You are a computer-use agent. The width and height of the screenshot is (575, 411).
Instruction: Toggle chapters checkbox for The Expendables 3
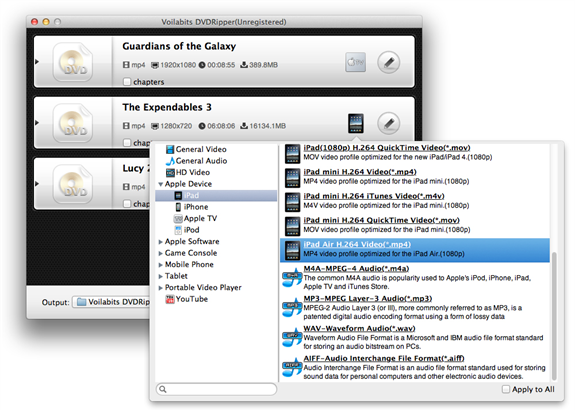point(127,142)
